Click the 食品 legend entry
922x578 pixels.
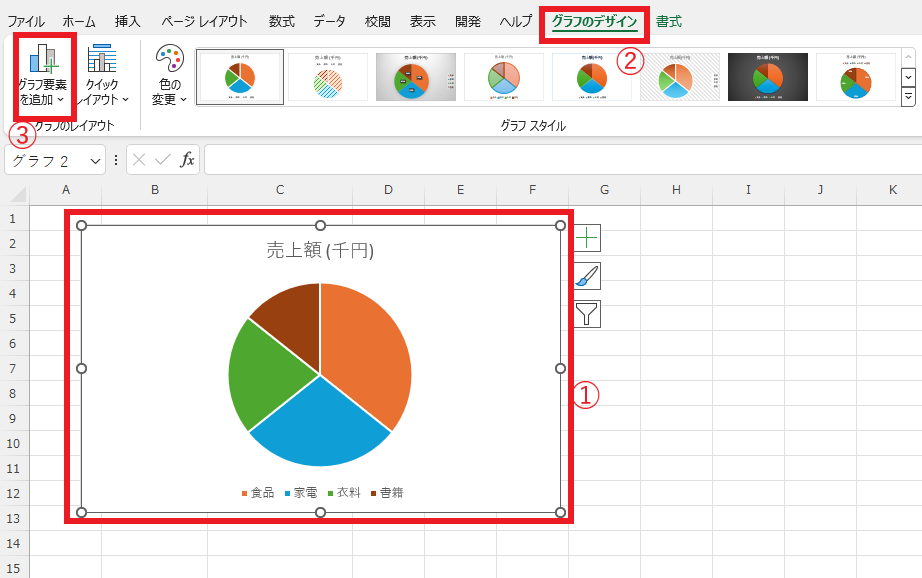click(x=258, y=493)
